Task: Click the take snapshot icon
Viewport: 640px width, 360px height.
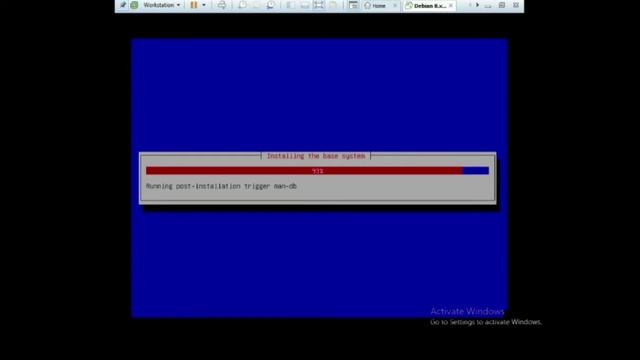Action: coord(242,5)
